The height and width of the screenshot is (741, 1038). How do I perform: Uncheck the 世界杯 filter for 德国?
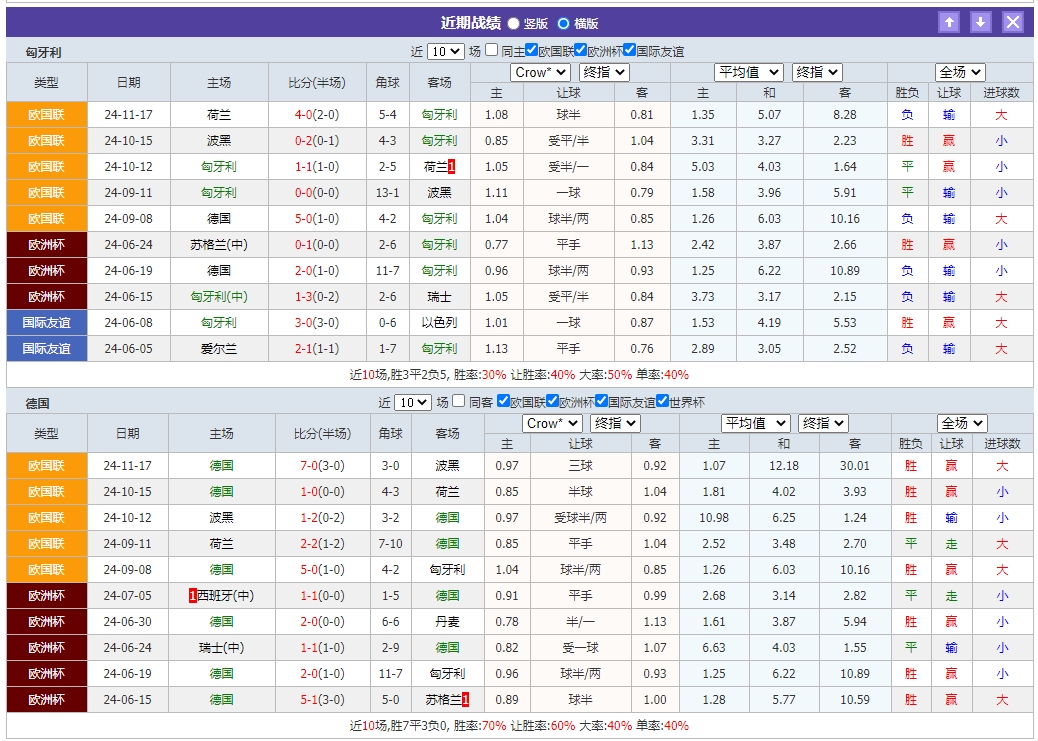tap(662, 400)
